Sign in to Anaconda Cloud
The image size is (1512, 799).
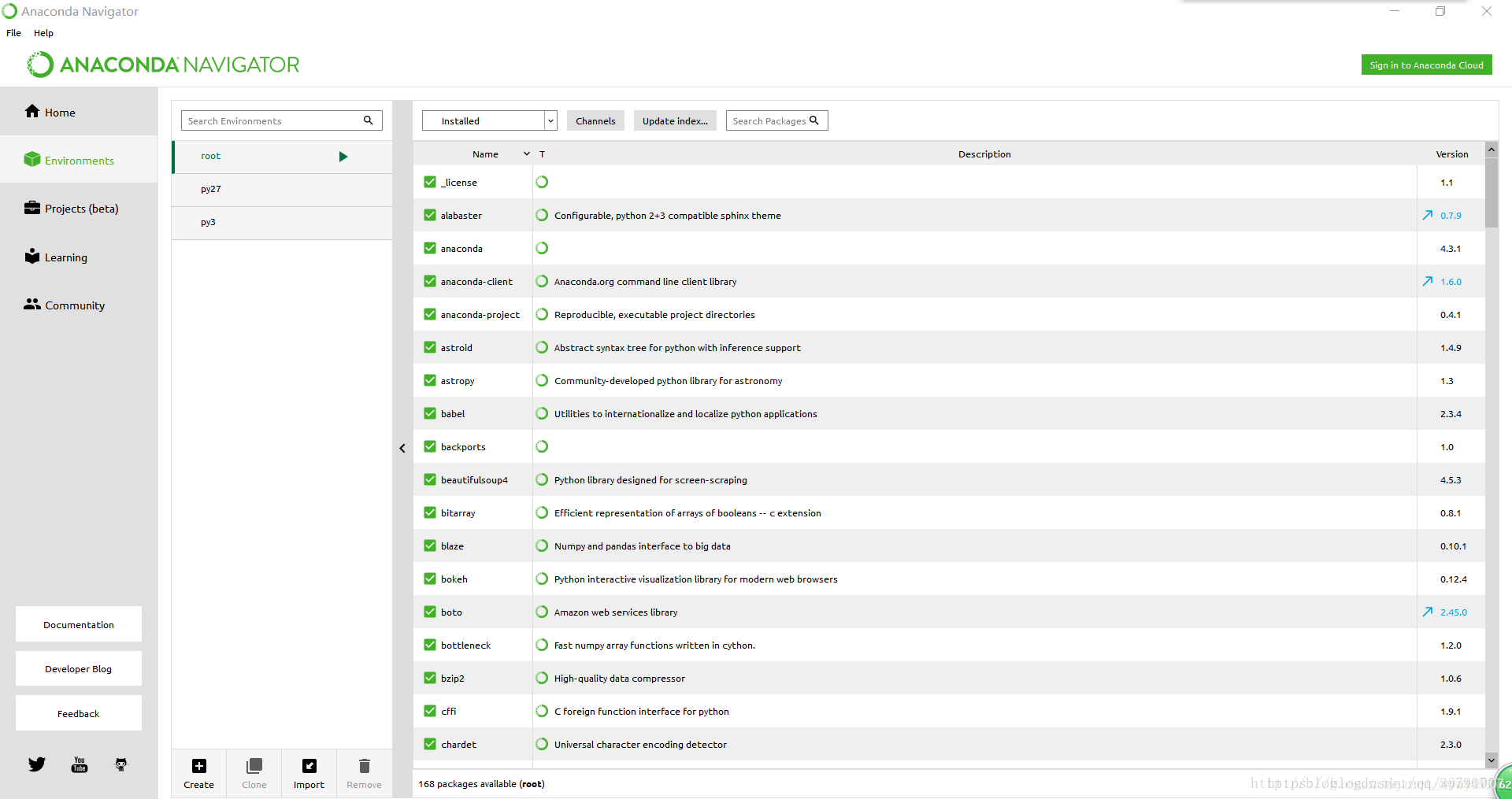[1426, 65]
